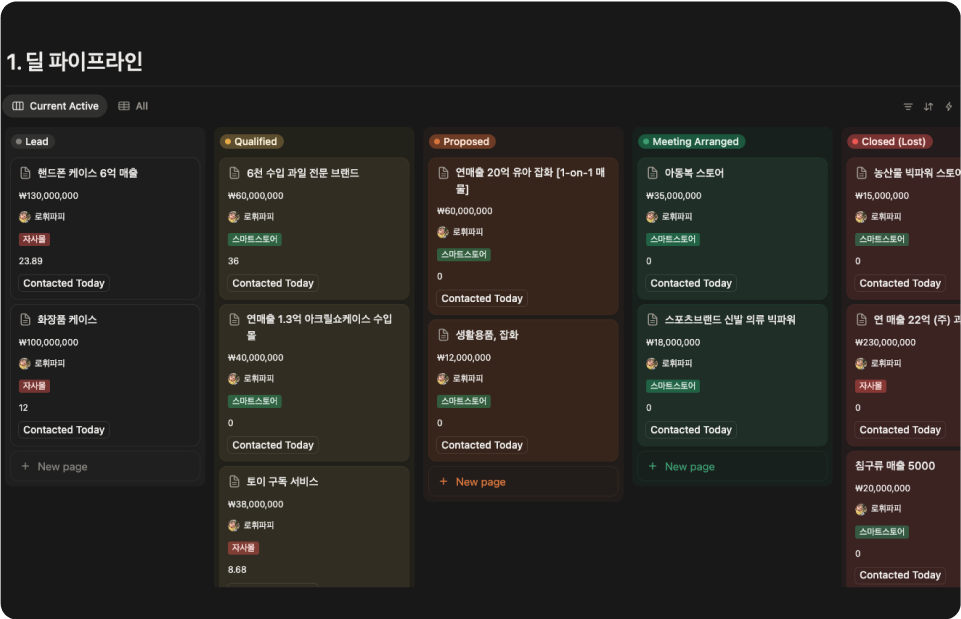Open the filter icon in toolbar
Viewport: 961px width, 619px height.
(908, 107)
